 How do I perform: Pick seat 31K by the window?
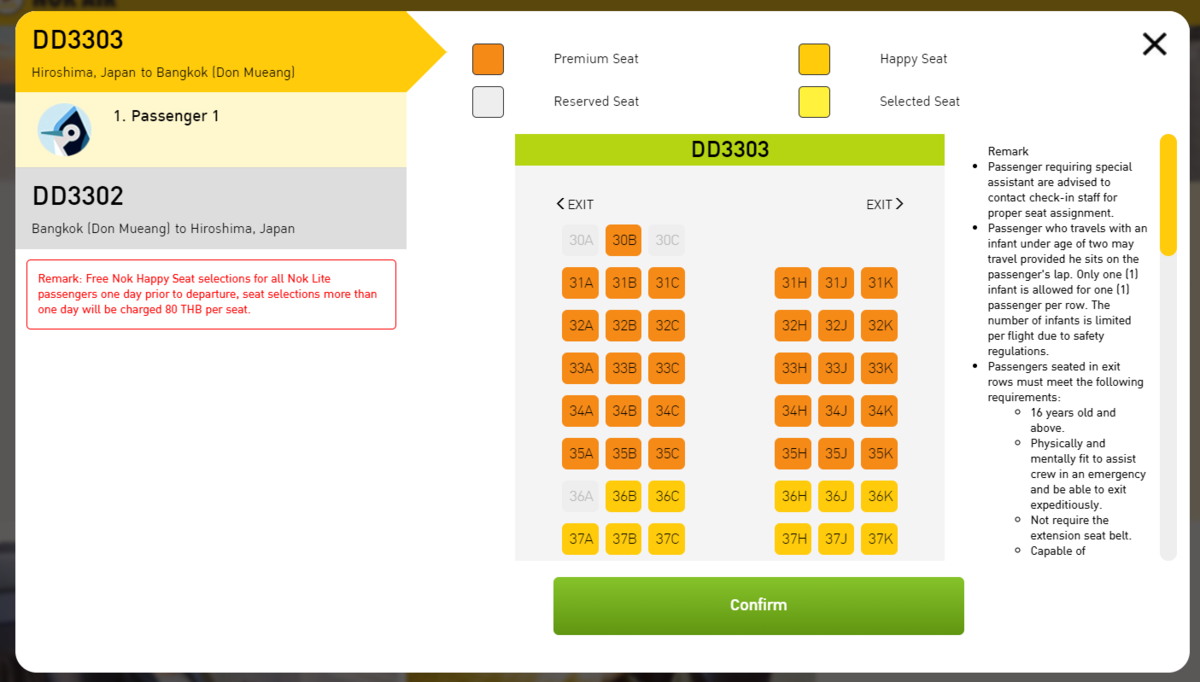coord(880,283)
